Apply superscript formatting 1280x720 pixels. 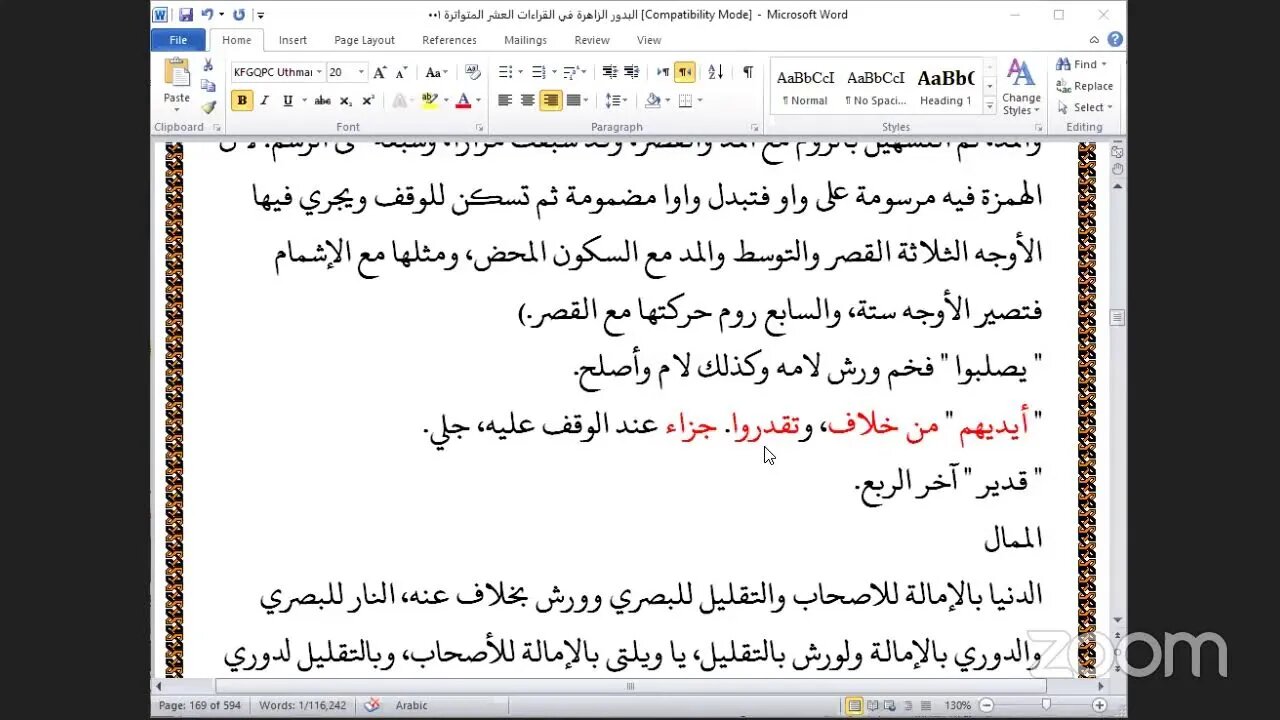coord(368,101)
